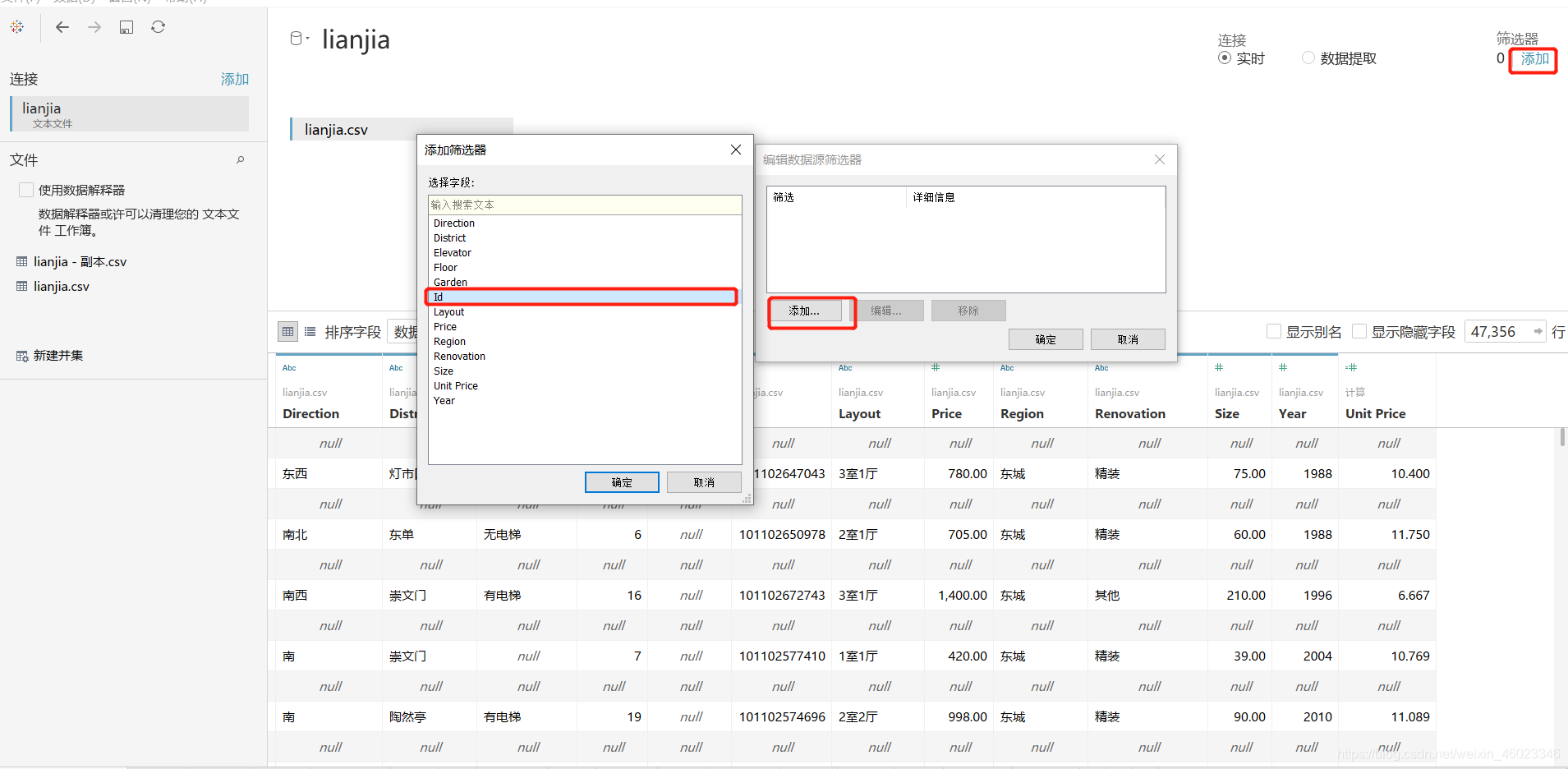This screenshot has width=1568, height=769.
Task: Click the Renovation column header
Action: click(1129, 413)
